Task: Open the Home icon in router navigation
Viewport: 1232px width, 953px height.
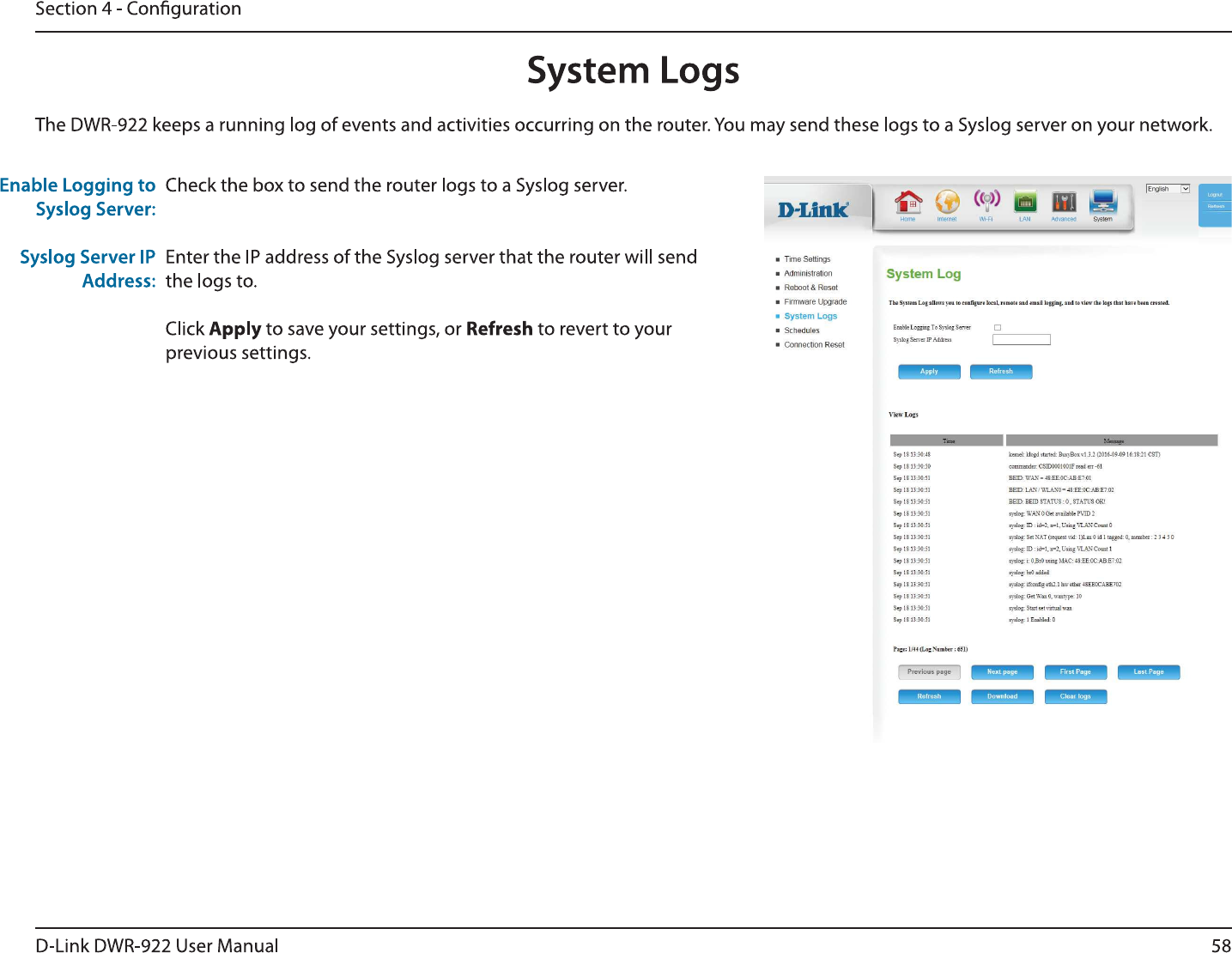Action: 907,204
